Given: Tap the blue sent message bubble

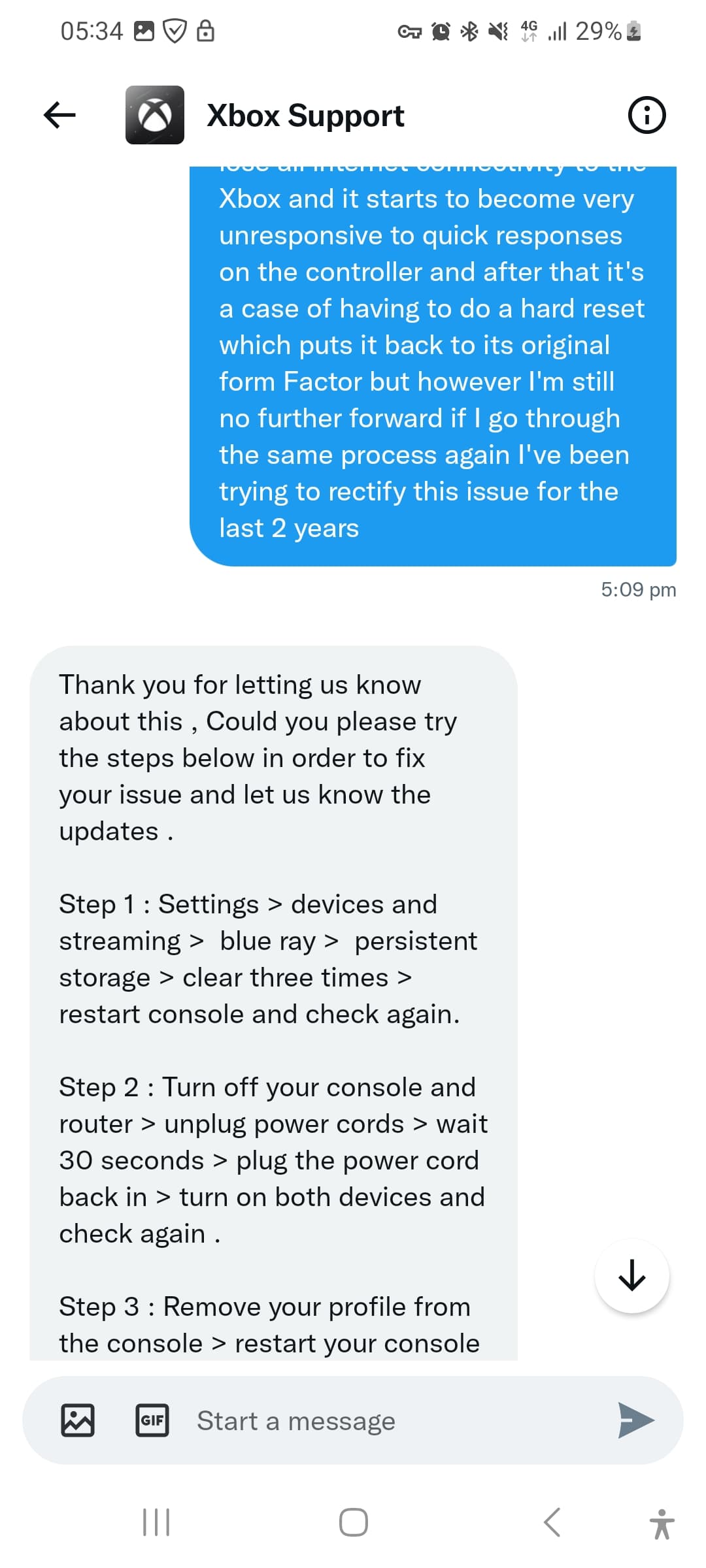Looking at the screenshot, I should 433,366.
